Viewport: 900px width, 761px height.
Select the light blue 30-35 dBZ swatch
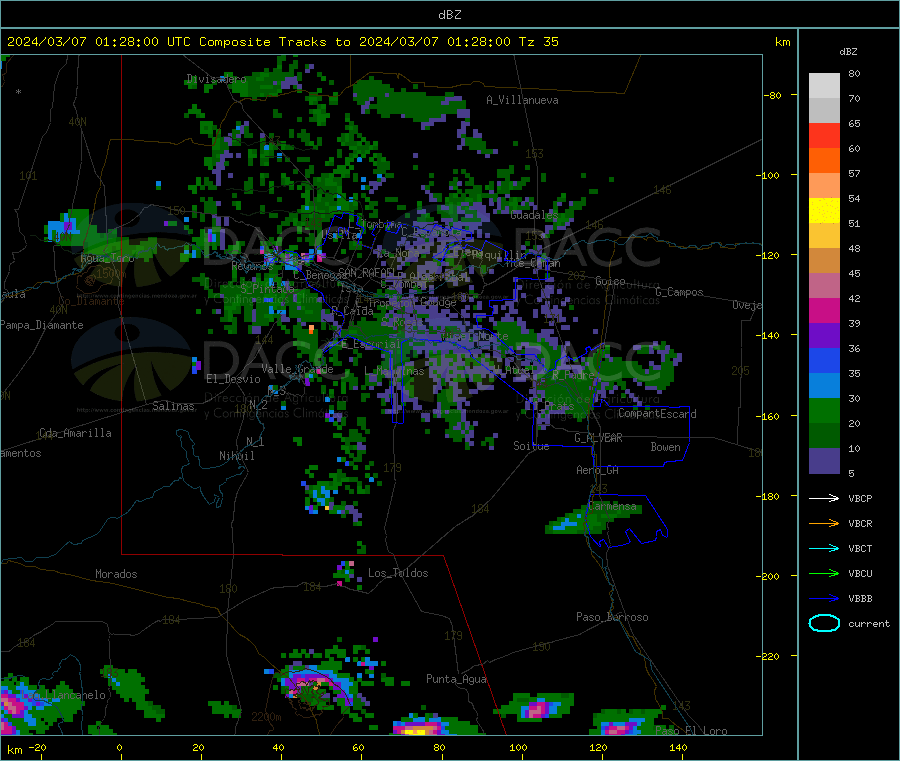pyautogui.click(x=824, y=386)
